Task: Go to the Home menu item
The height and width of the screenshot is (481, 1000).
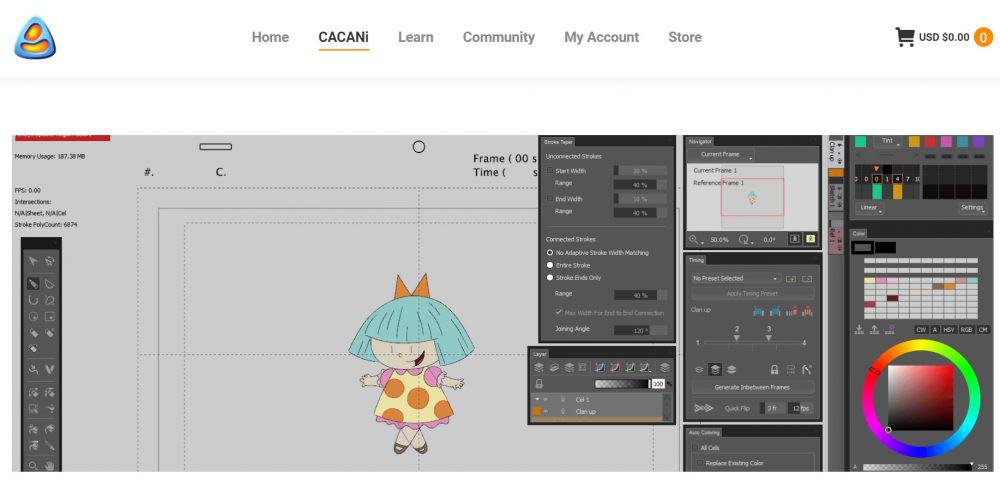Action: pos(270,37)
